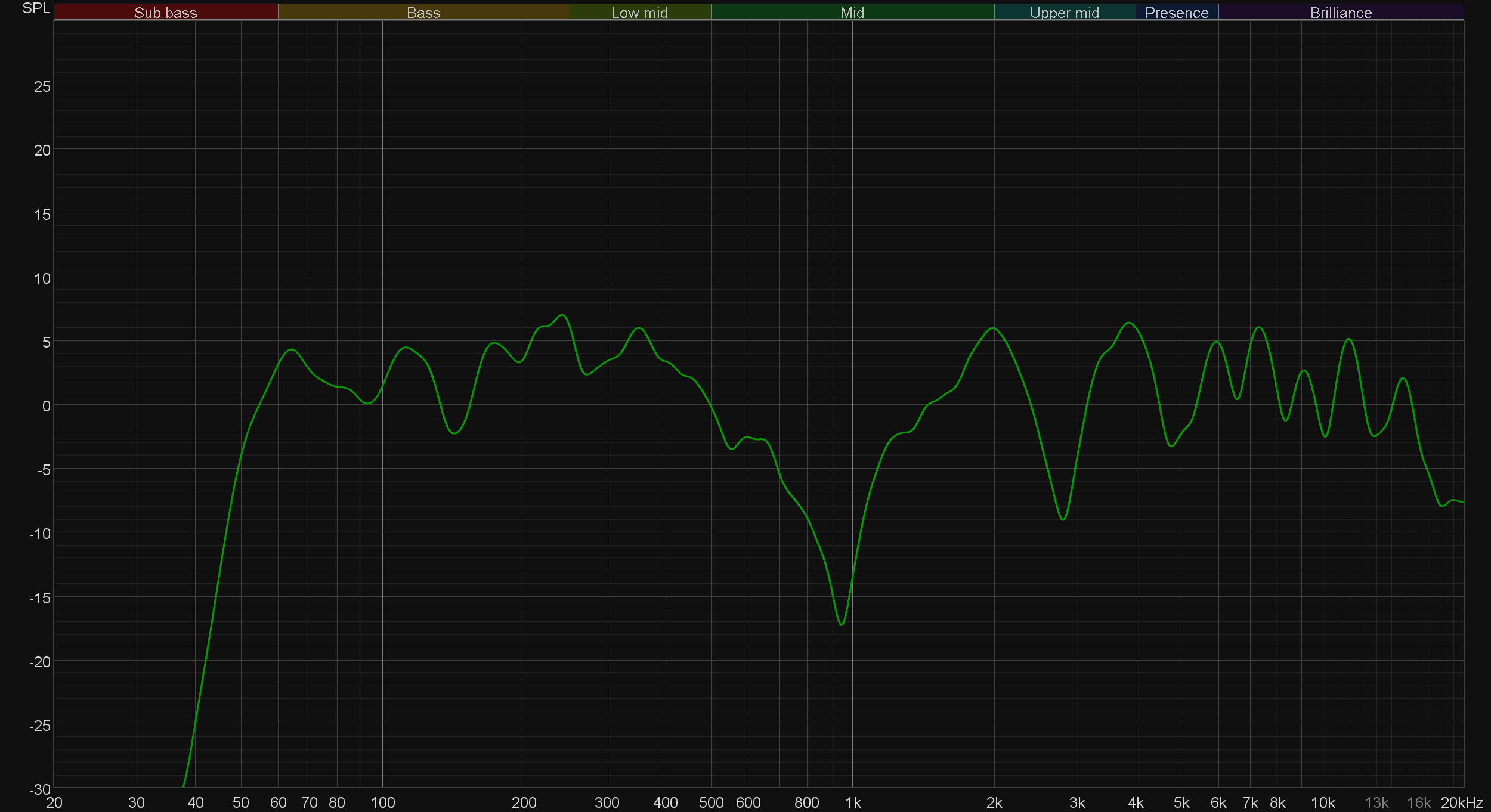Click the 500 Hz axis tick label

711,802
